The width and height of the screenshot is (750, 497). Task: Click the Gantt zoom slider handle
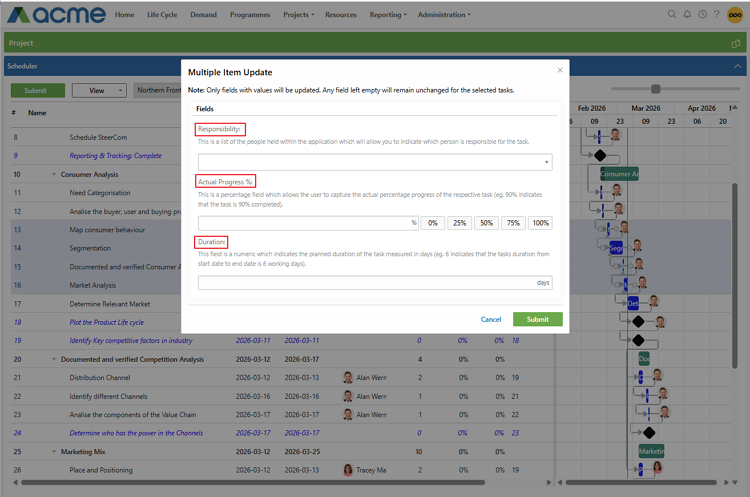tap(656, 90)
